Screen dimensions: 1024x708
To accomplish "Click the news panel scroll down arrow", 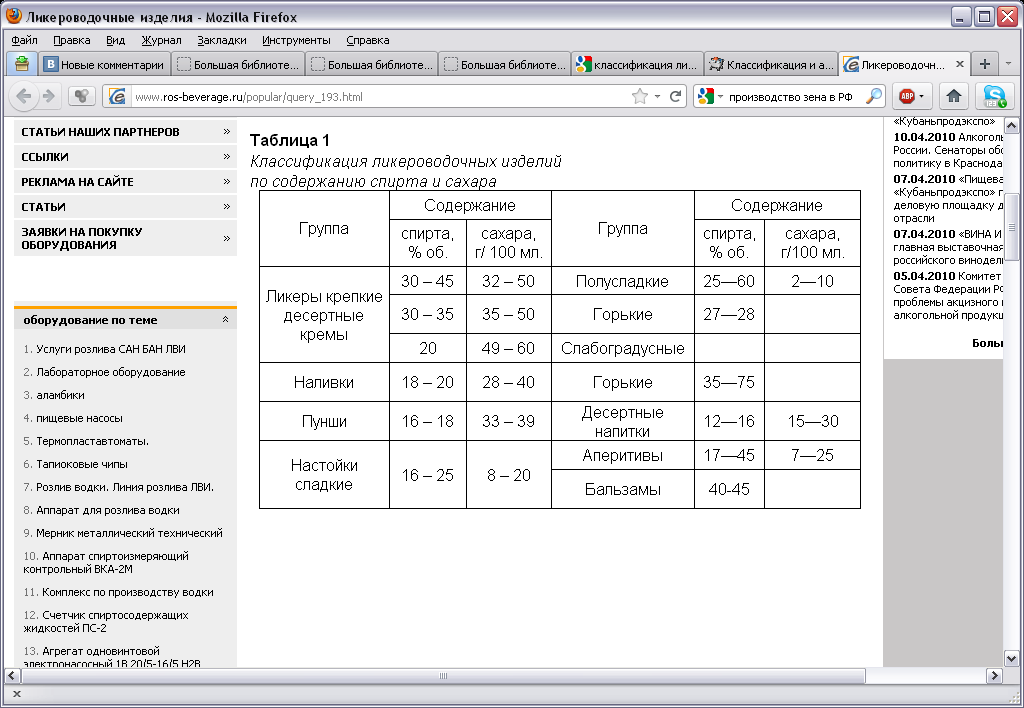I will pos(1011,658).
